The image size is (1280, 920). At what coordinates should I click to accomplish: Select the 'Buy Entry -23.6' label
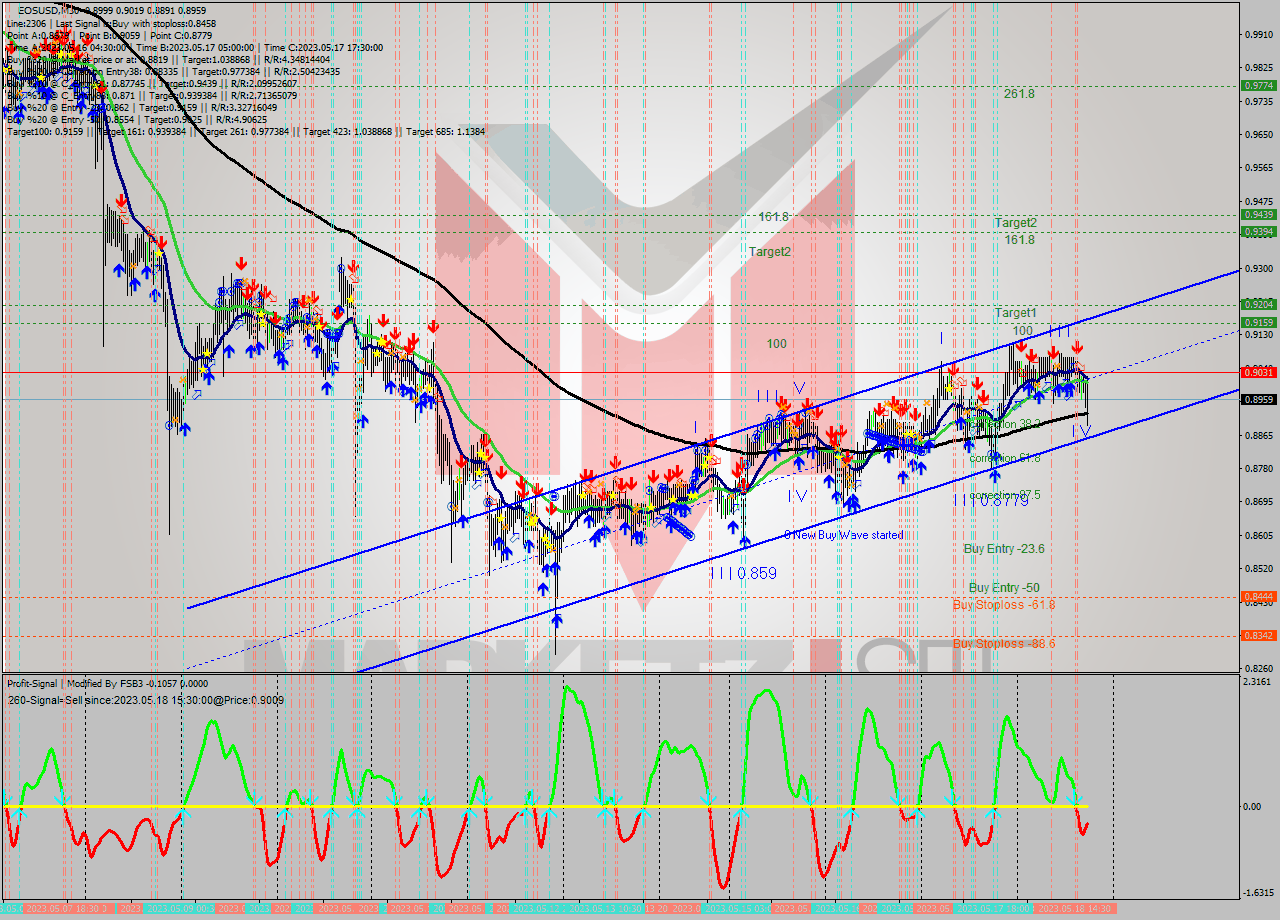point(1004,549)
